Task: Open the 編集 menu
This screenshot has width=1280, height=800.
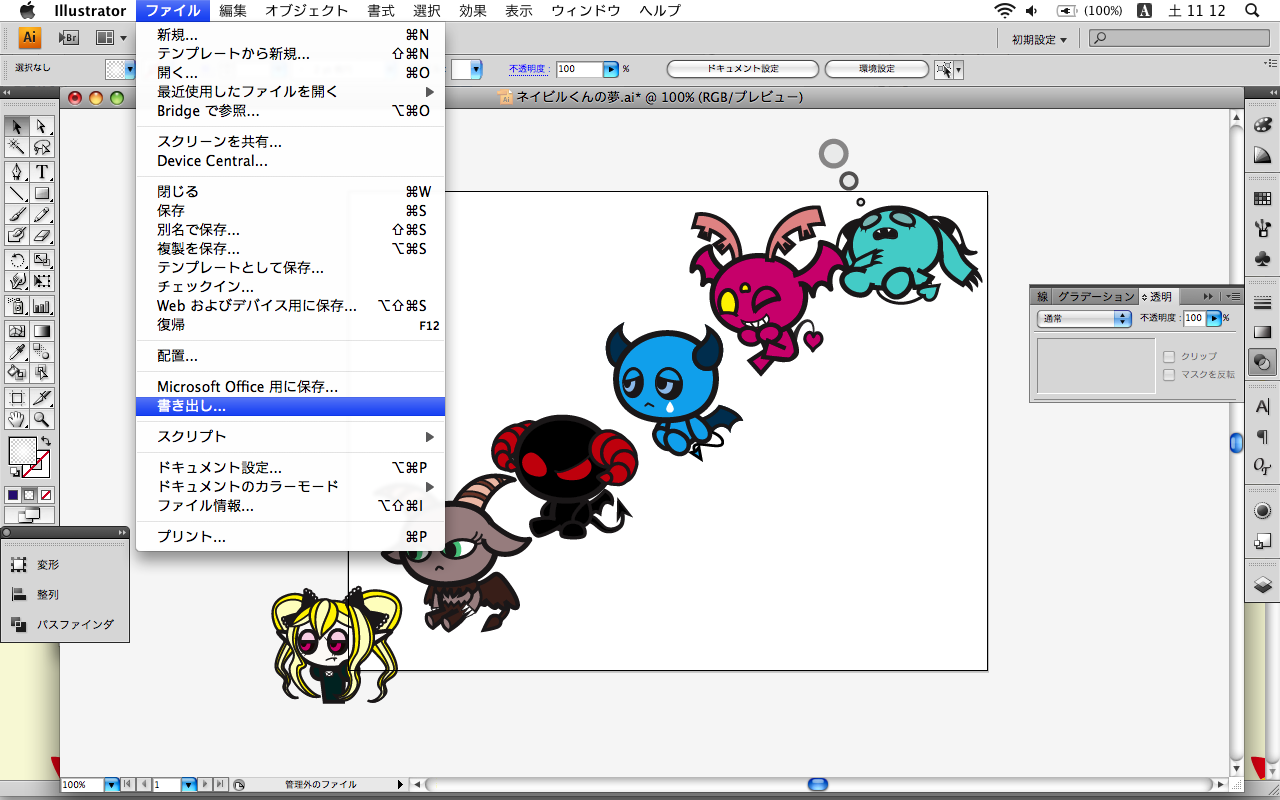Action: coord(233,11)
